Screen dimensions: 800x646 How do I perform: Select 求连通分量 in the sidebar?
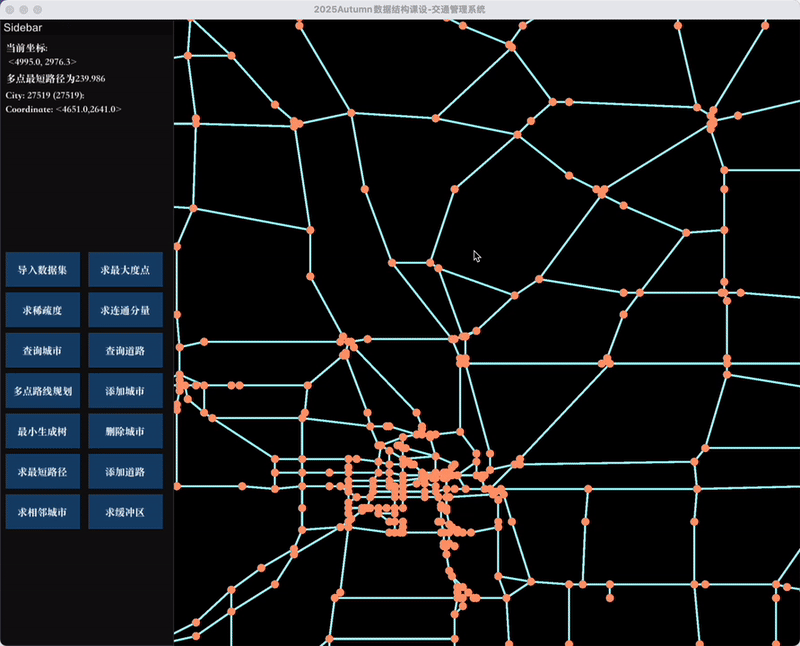(126, 310)
